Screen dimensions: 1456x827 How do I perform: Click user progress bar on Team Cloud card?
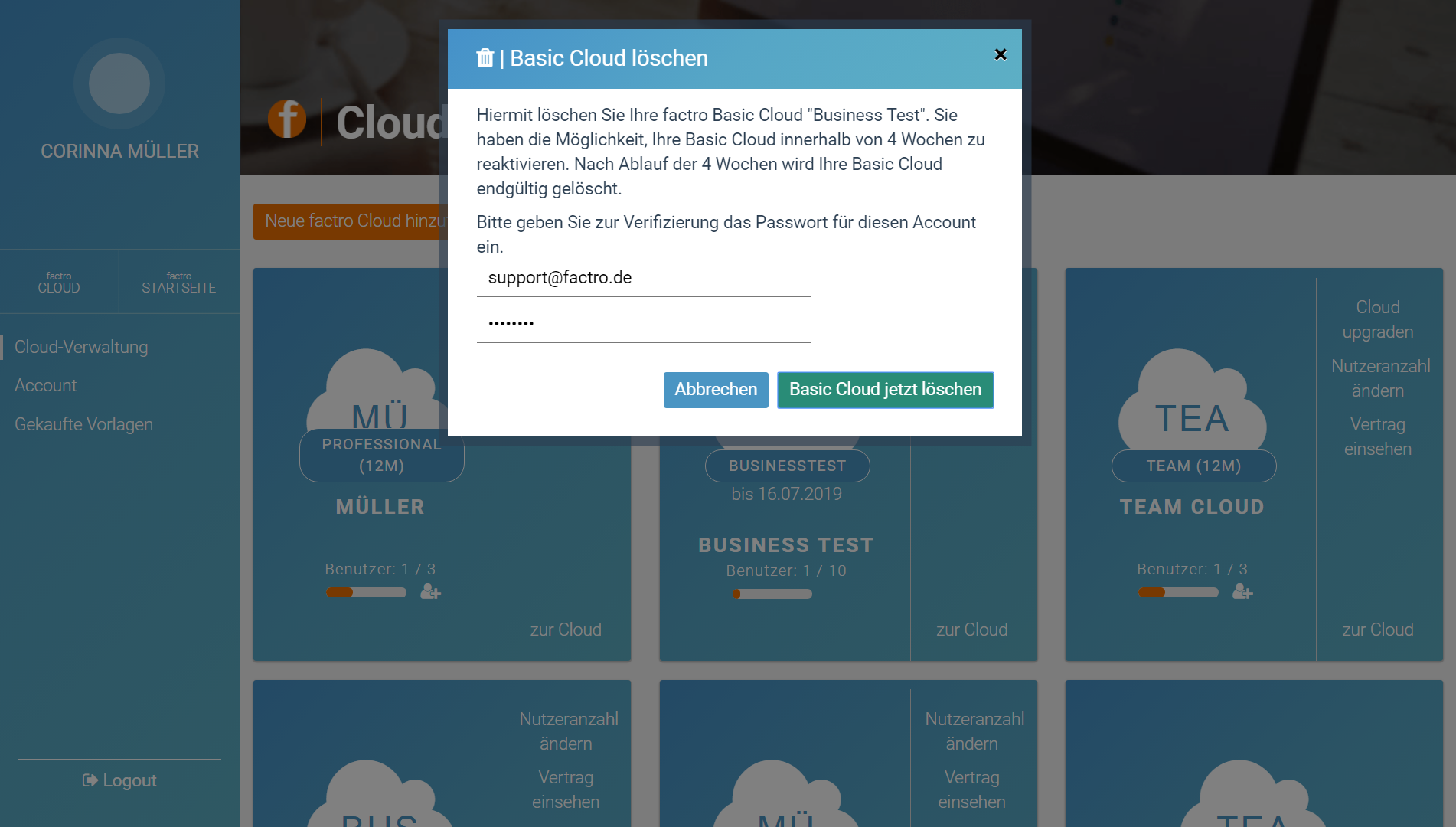pos(1178,592)
